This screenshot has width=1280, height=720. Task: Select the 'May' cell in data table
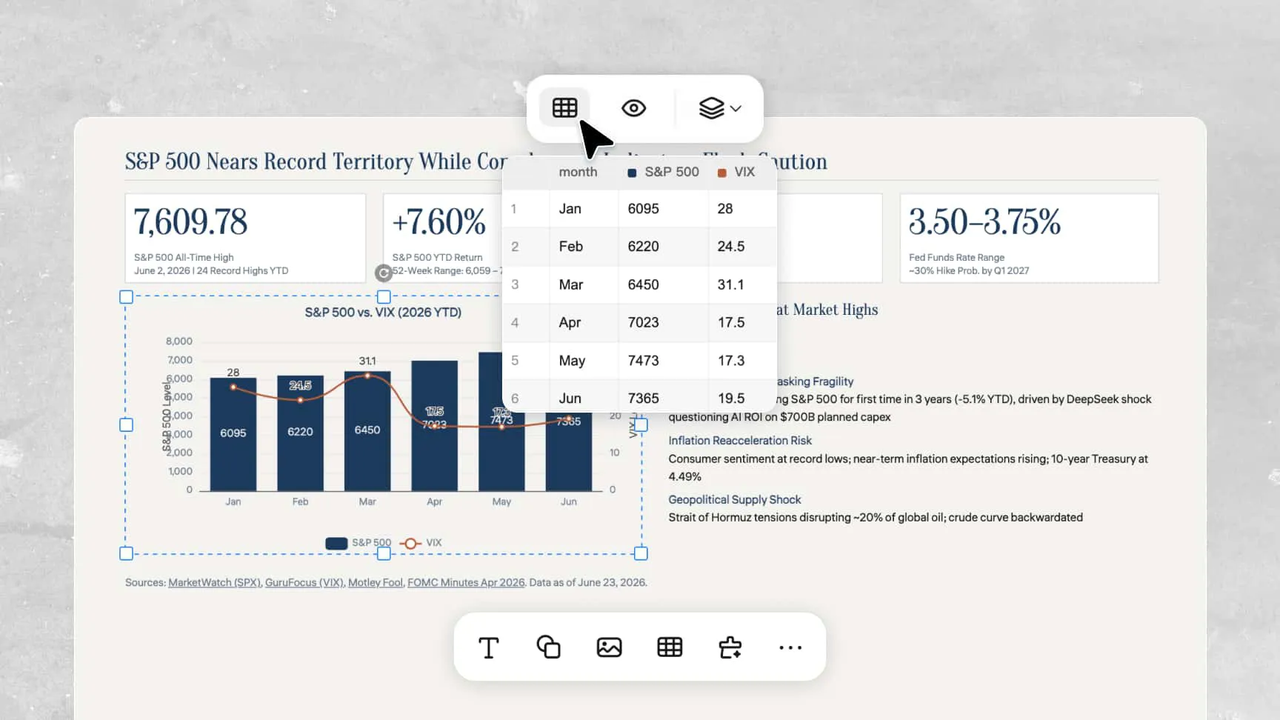[x=584, y=361]
